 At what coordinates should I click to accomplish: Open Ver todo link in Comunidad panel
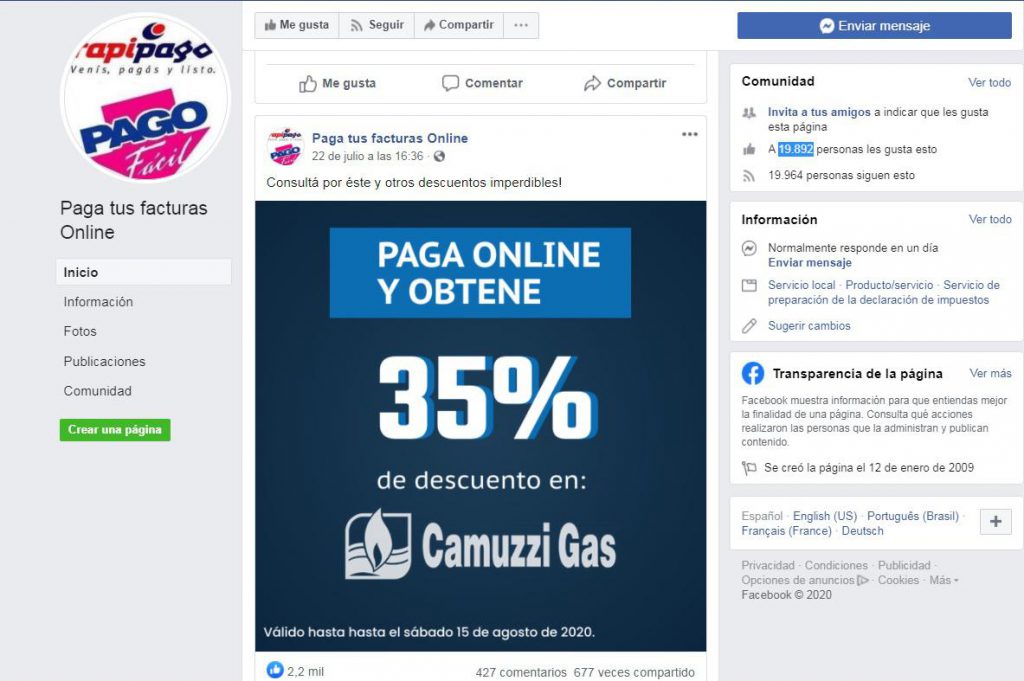point(989,82)
